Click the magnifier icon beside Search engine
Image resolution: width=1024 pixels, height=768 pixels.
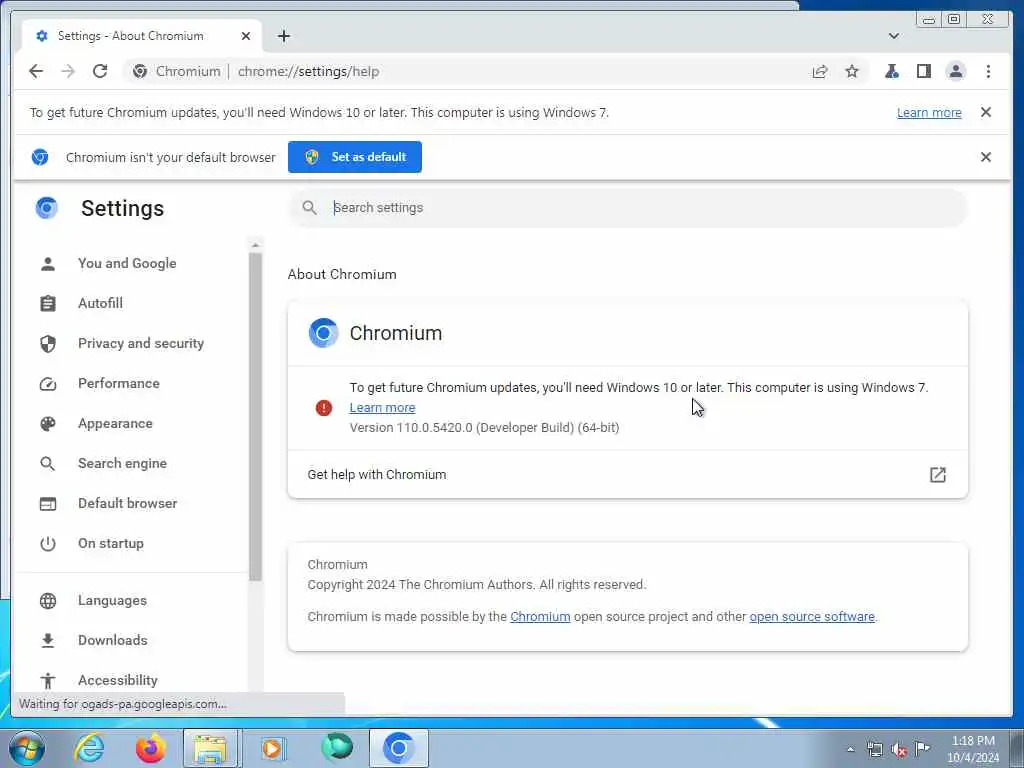click(48, 464)
